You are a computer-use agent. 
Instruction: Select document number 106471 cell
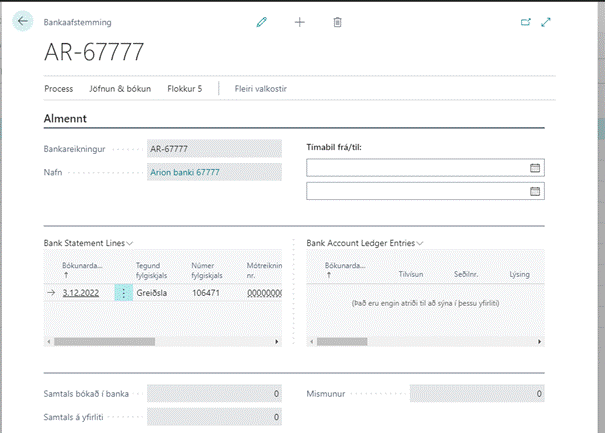pos(206,293)
